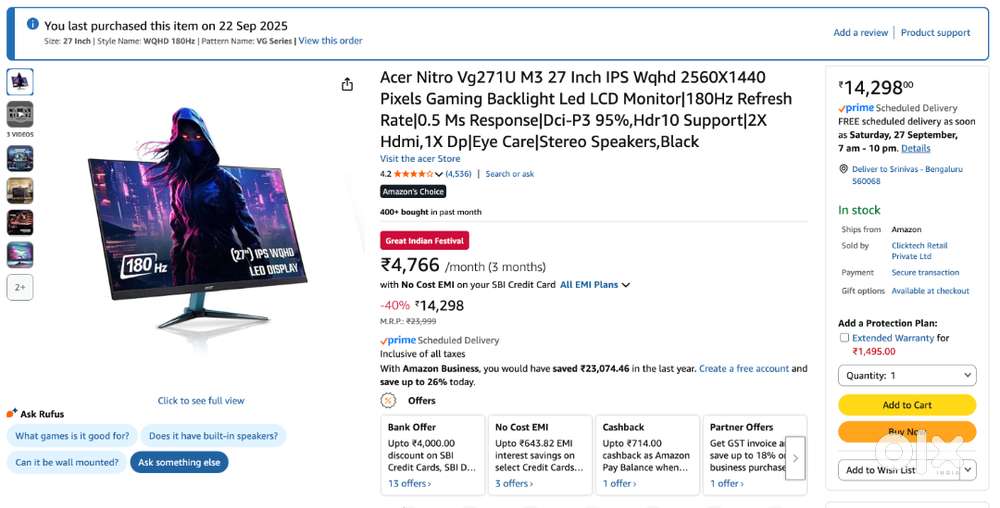Open the 3 videos thumbnail
The height and width of the screenshot is (508, 1000).
point(20,114)
